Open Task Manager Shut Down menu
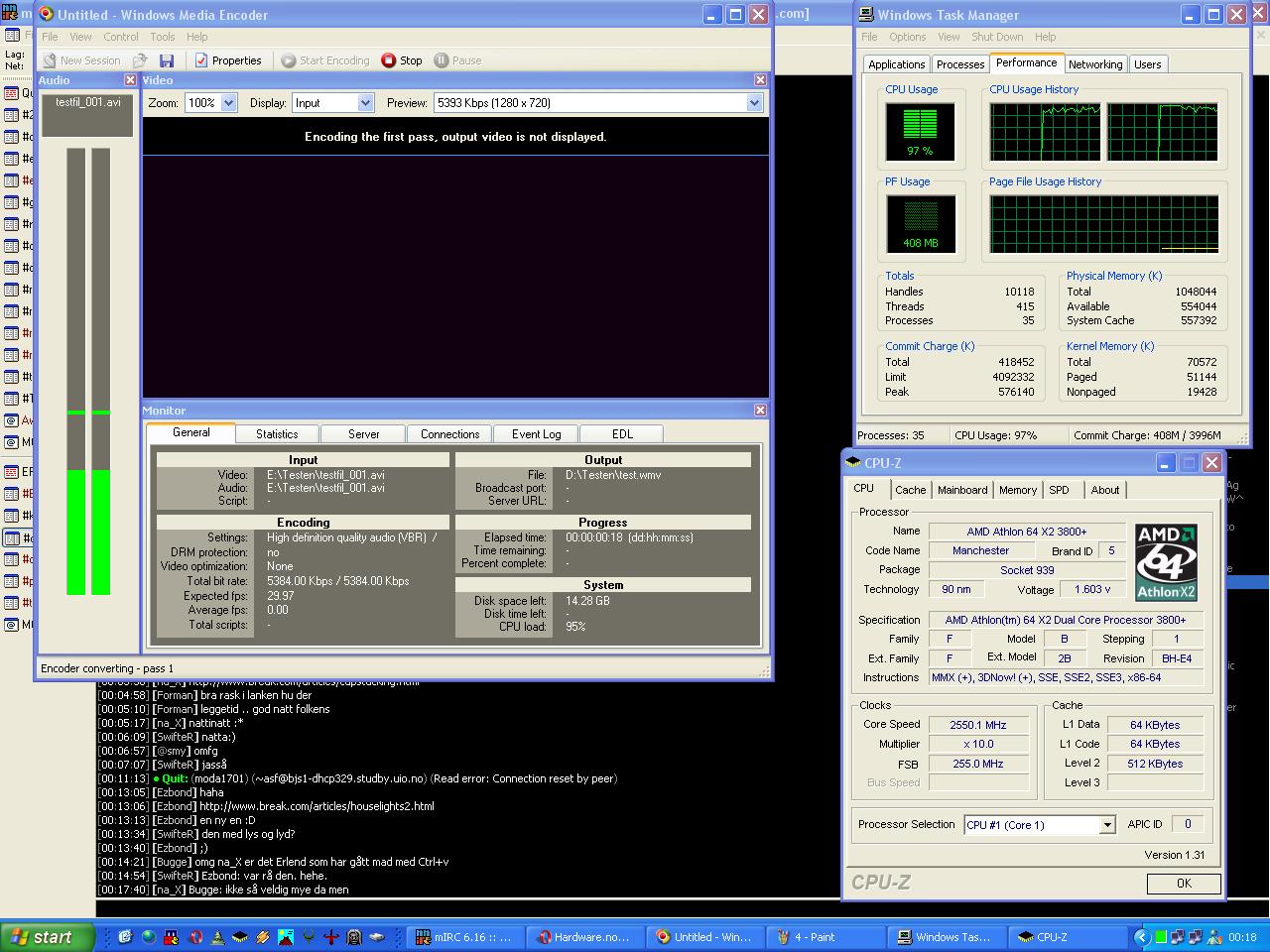Screen dimensions: 1270x952 (997, 37)
